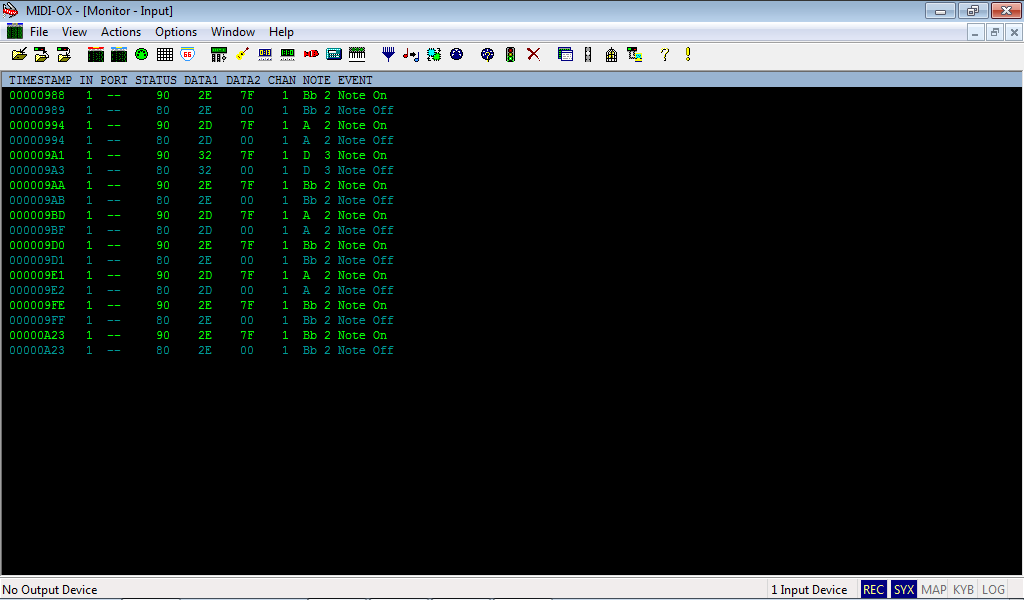
Task: Click the blue globe with question mark icon
Action: [x=487, y=55]
